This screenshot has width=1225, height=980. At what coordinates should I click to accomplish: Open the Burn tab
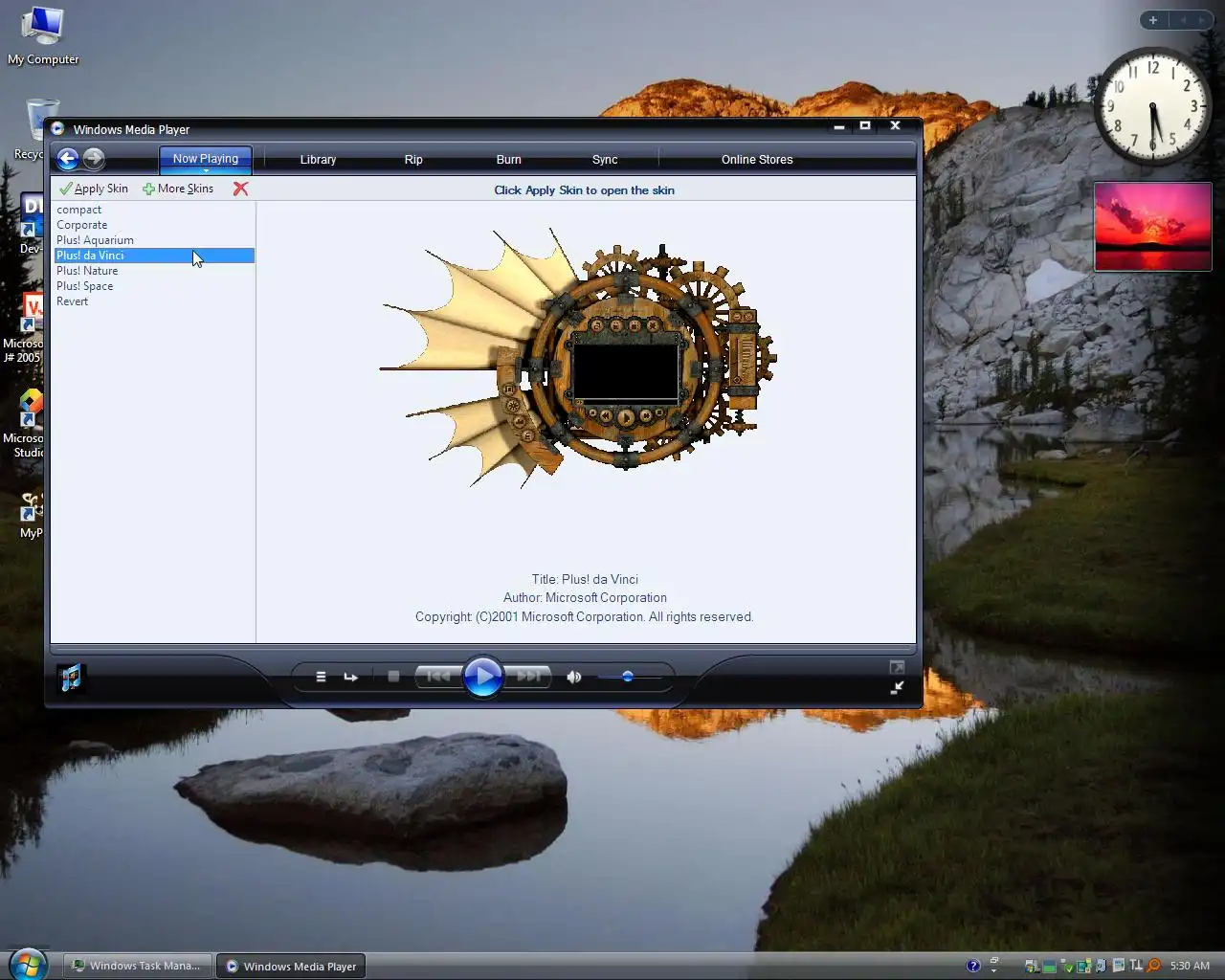509,160
